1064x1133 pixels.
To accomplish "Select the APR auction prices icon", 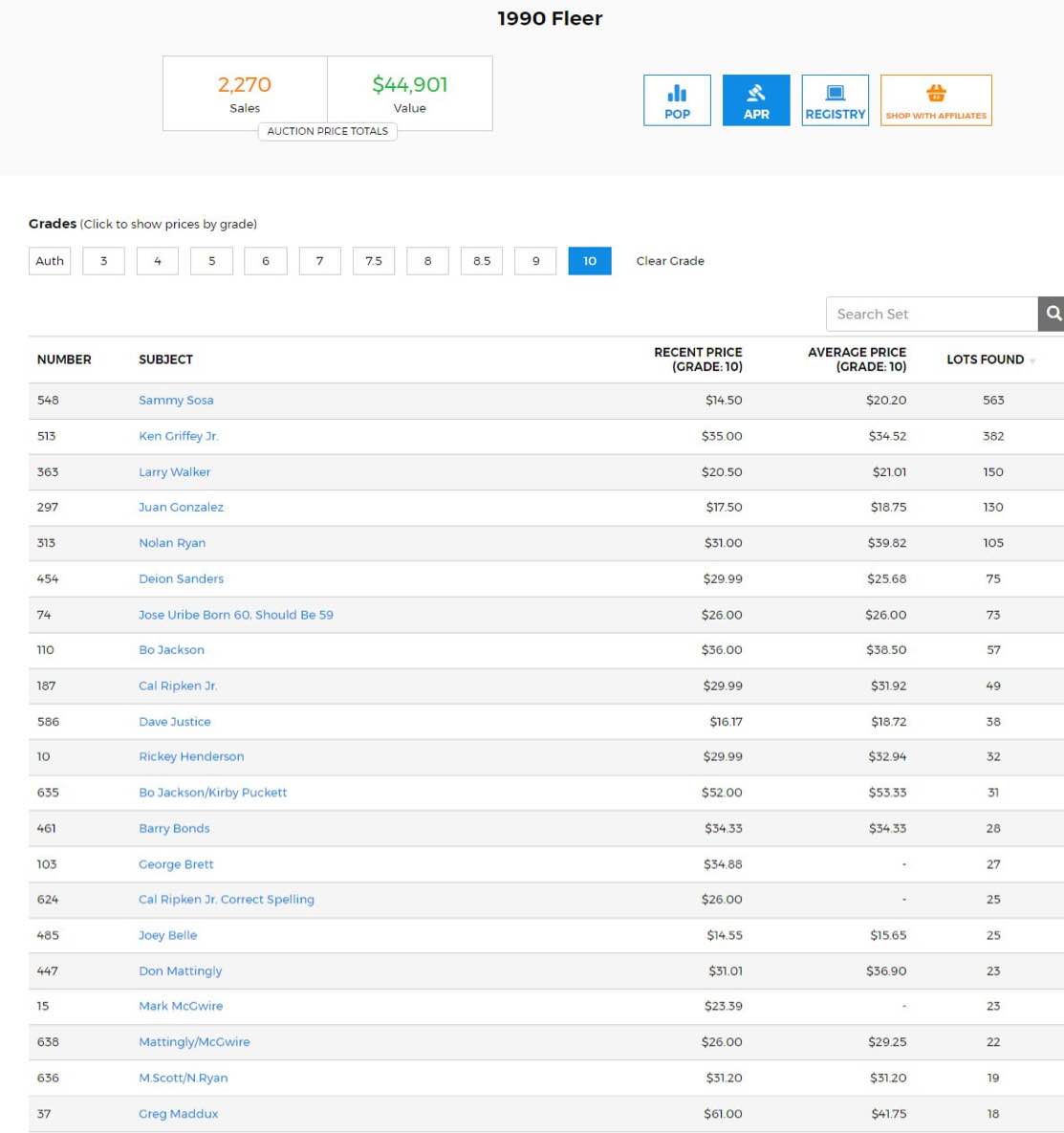I will tap(756, 99).
